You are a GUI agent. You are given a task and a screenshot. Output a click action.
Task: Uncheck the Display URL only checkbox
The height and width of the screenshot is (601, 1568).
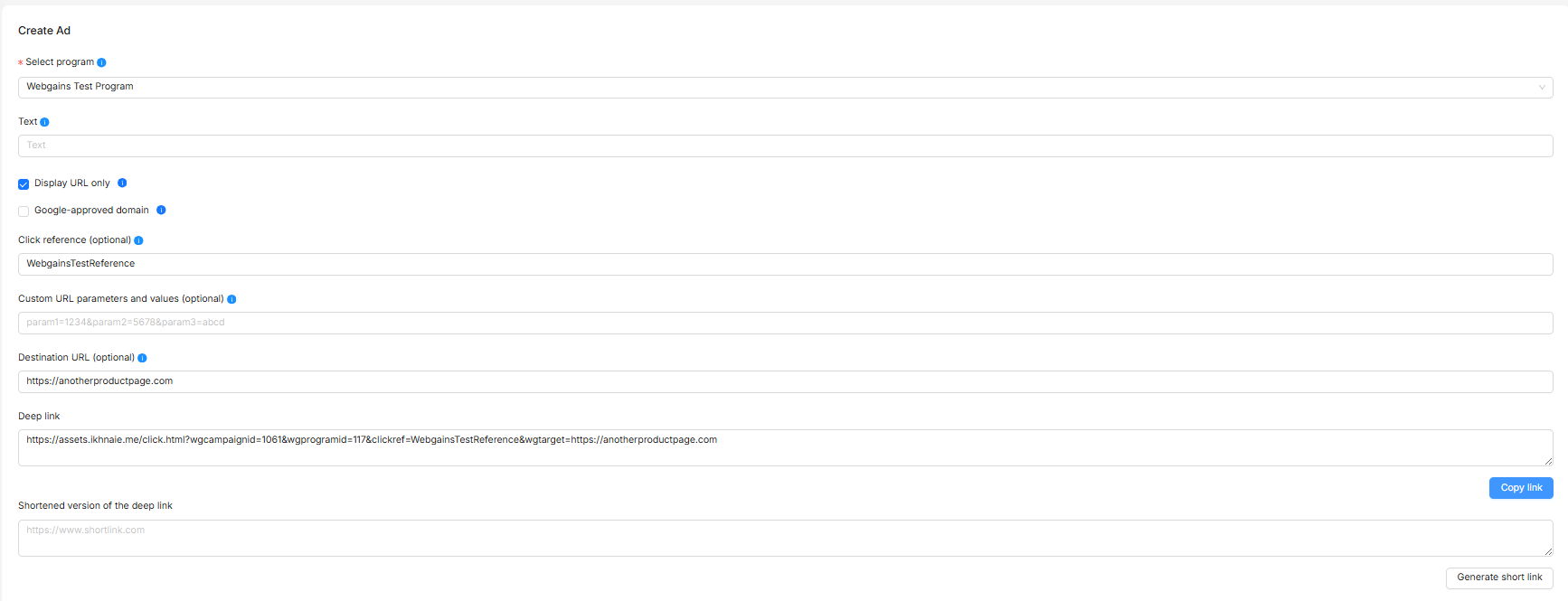(x=24, y=183)
